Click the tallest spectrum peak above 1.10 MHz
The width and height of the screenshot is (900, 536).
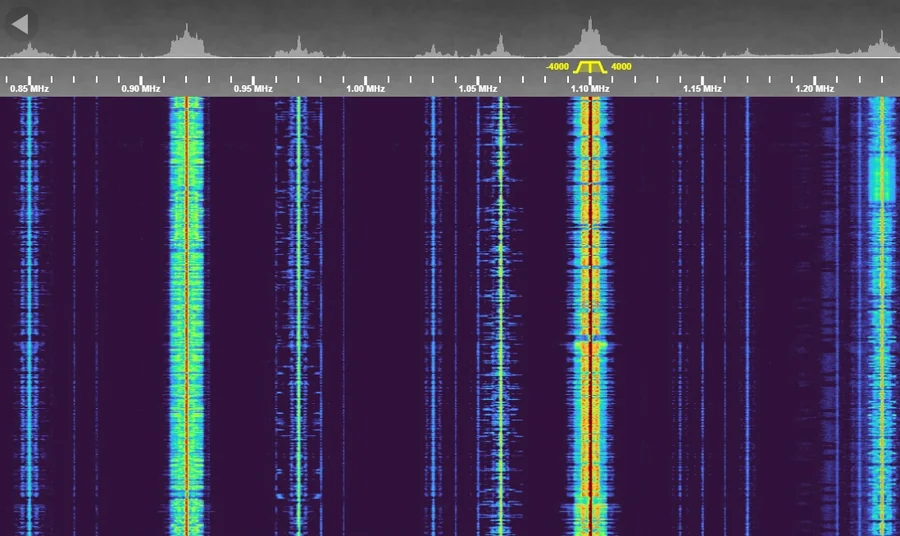click(589, 37)
